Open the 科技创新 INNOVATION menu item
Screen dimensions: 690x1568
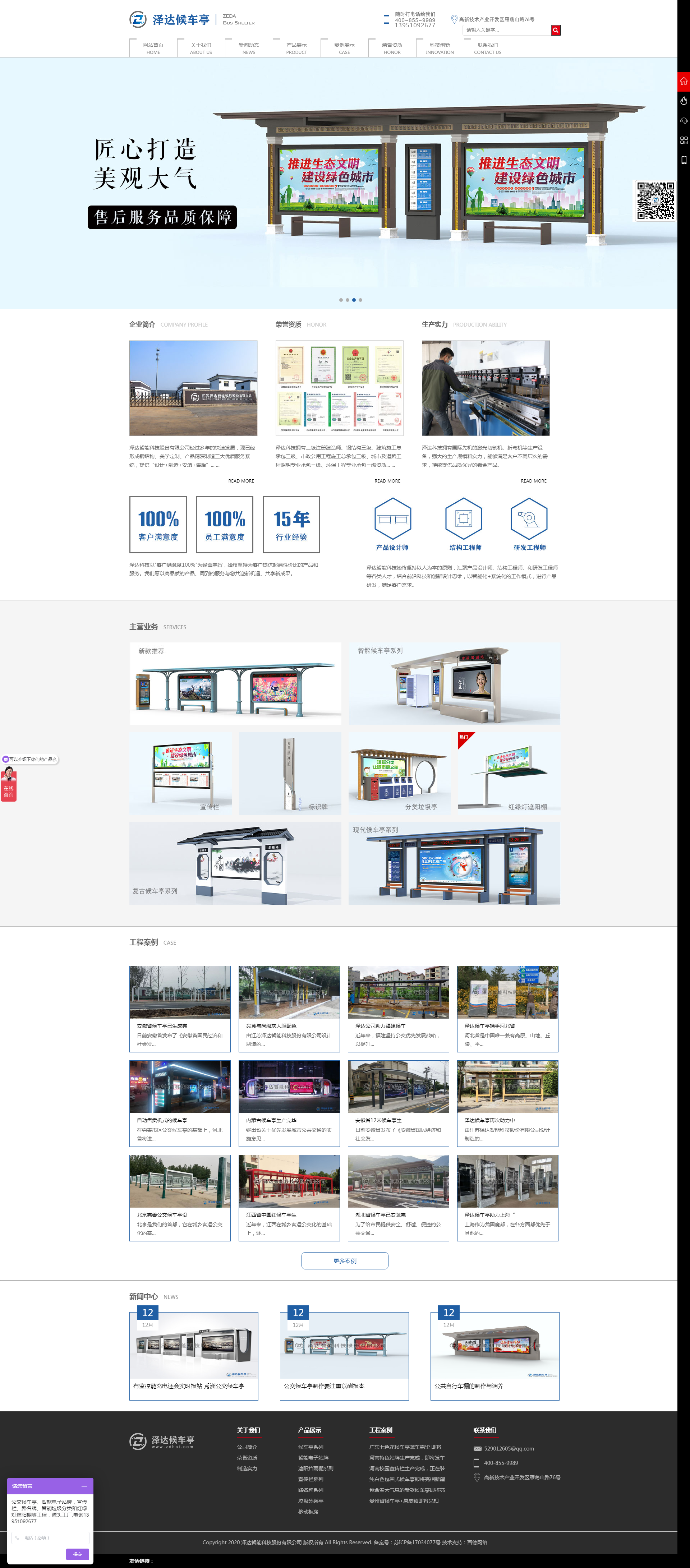(x=440, y=48)
